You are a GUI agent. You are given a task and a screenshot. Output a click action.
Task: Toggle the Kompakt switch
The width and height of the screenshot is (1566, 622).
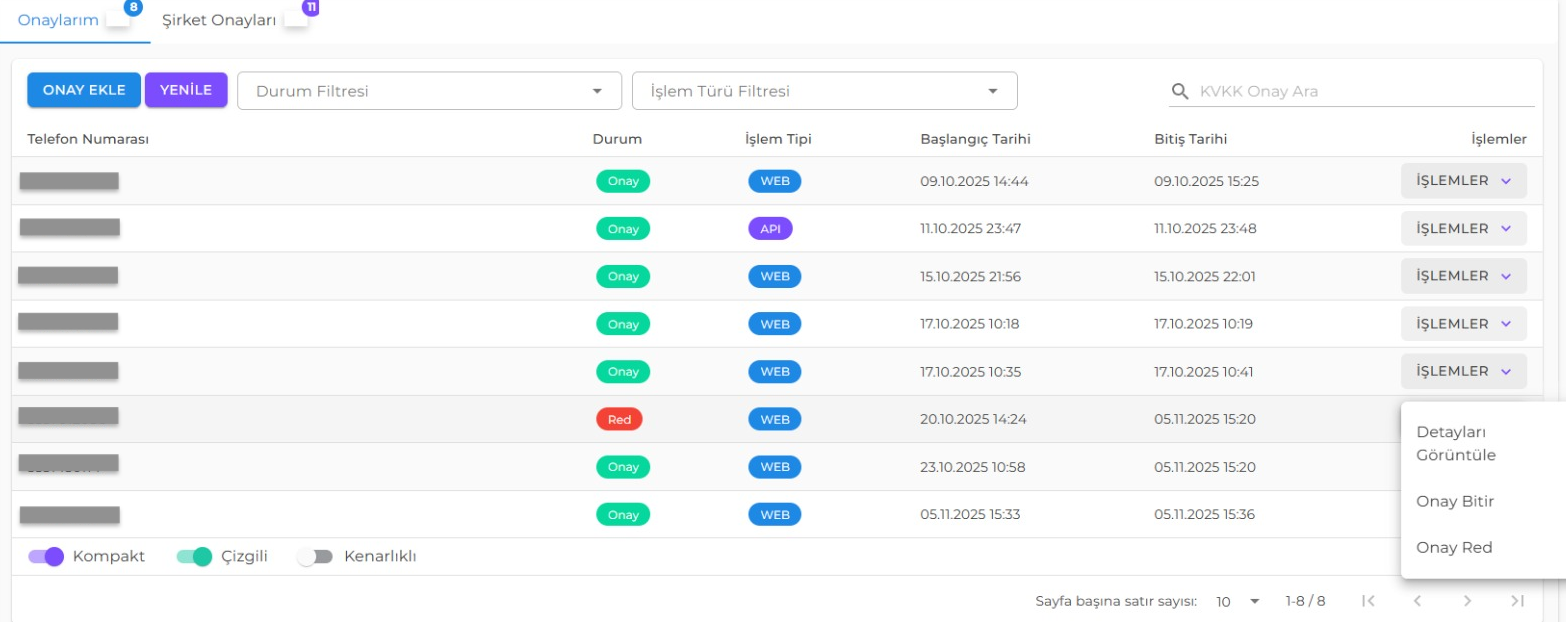coord(46,557)
